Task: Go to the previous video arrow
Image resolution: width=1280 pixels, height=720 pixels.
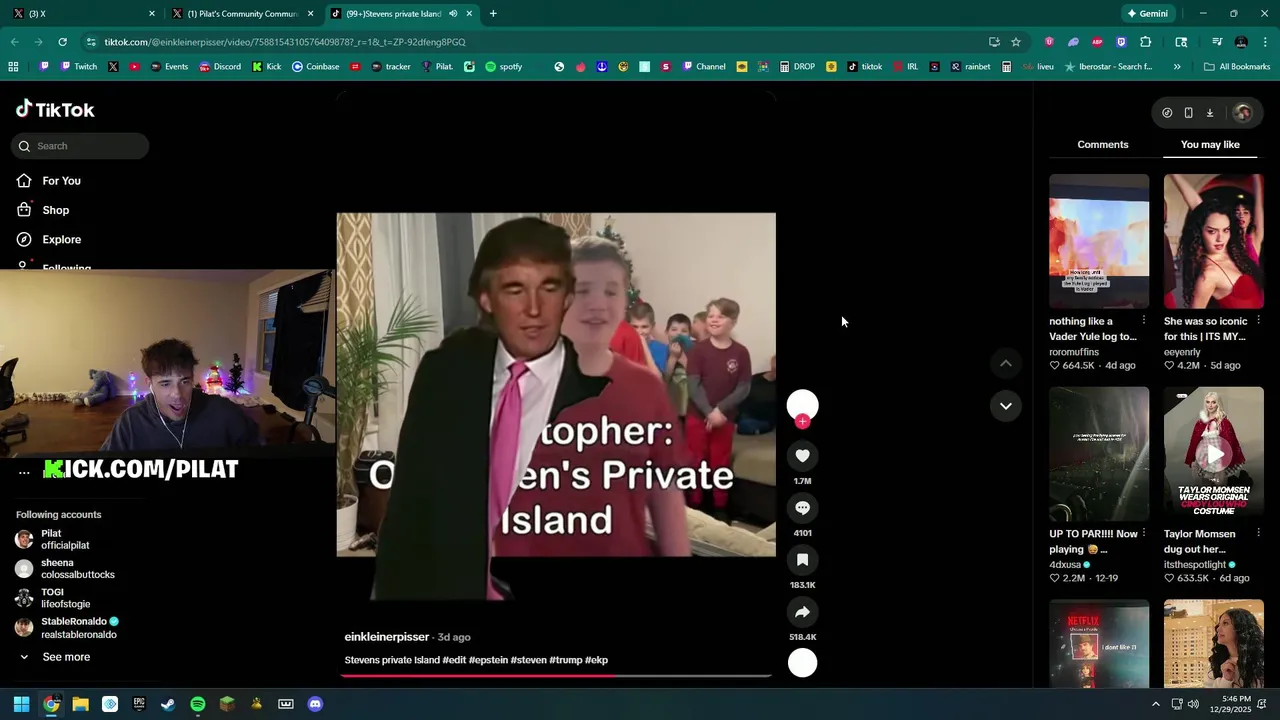Action: pos(1005,363)
